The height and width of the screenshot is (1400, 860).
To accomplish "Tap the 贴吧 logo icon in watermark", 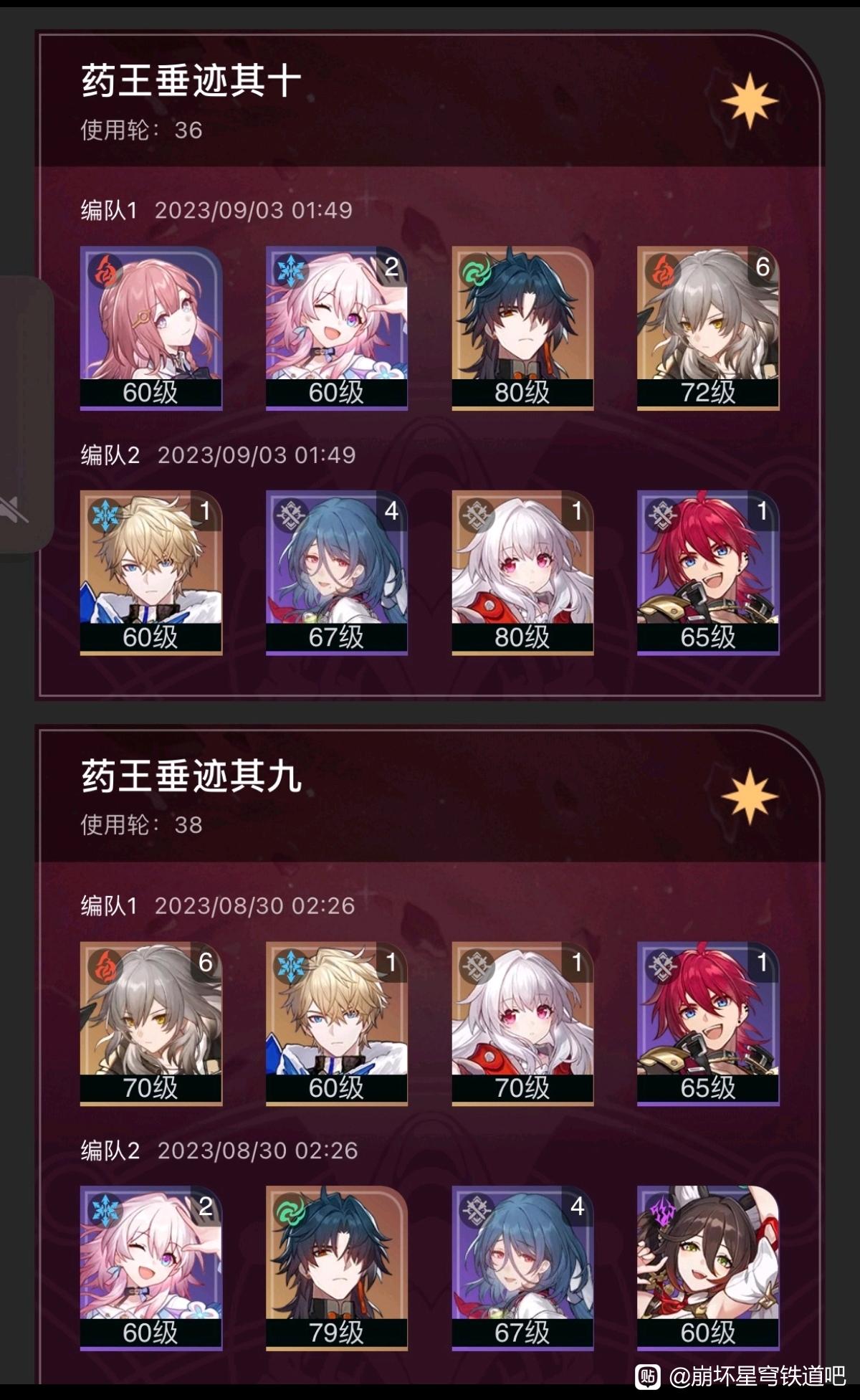I will tap(648, 1376).
